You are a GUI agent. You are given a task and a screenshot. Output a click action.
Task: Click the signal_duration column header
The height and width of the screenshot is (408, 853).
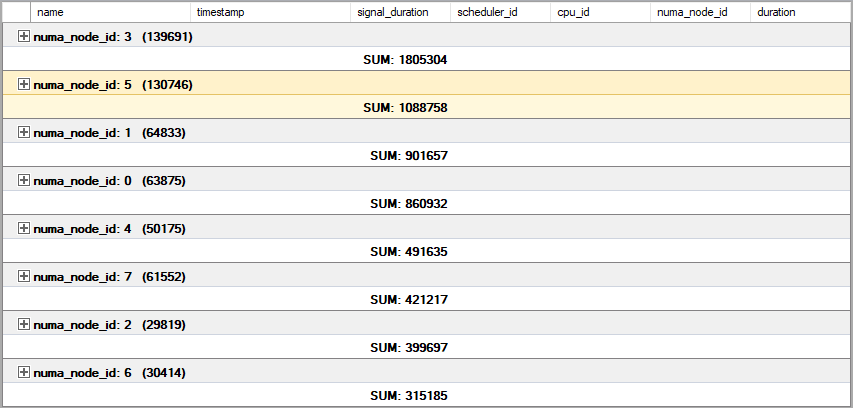[400, 13]
